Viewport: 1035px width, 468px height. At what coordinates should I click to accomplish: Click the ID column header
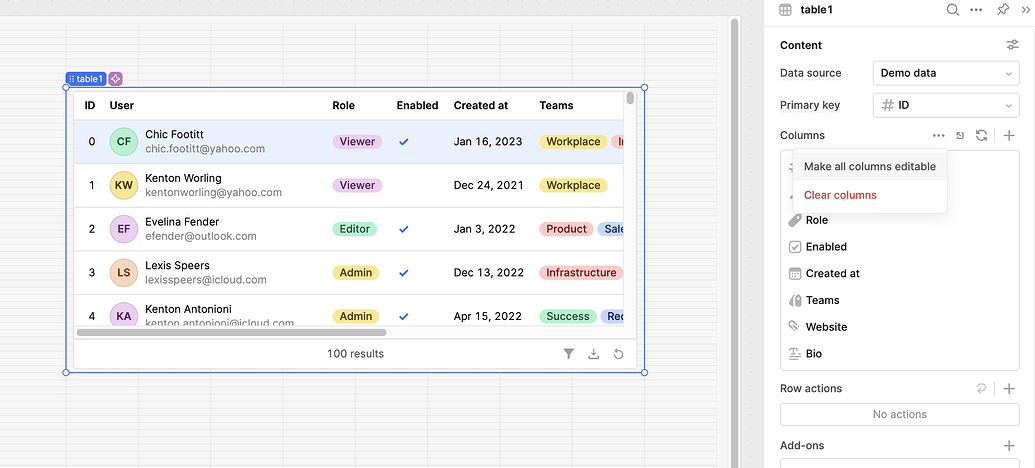(90, 105)
